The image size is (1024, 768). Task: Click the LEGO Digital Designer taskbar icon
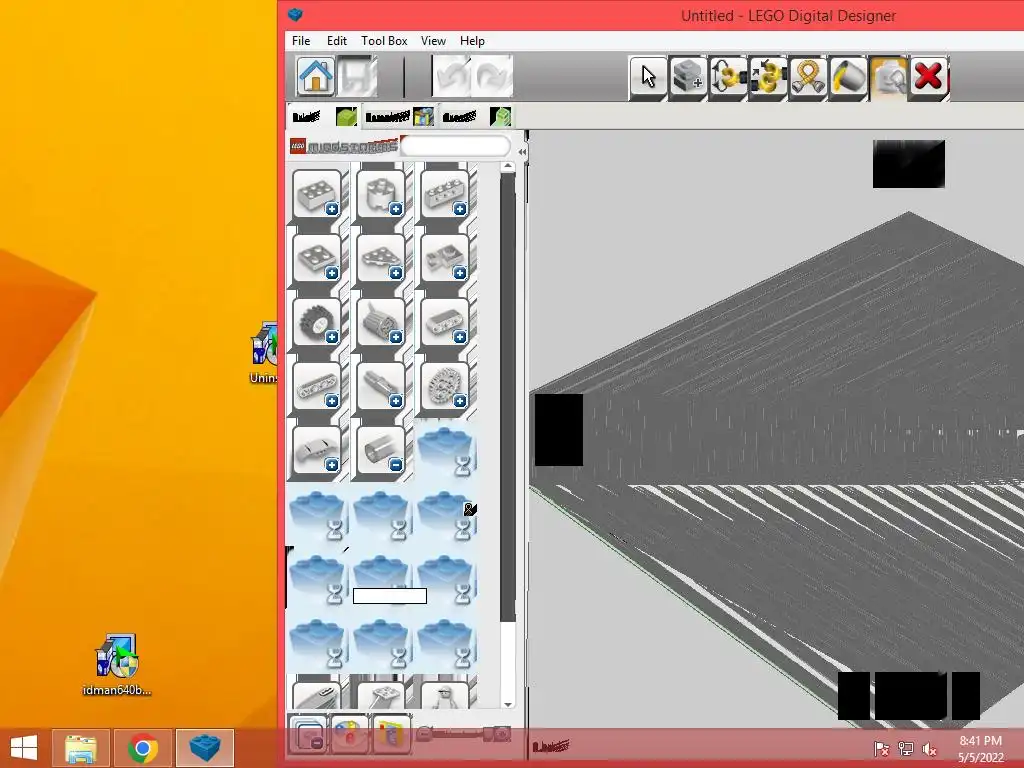tap(204, 748)
